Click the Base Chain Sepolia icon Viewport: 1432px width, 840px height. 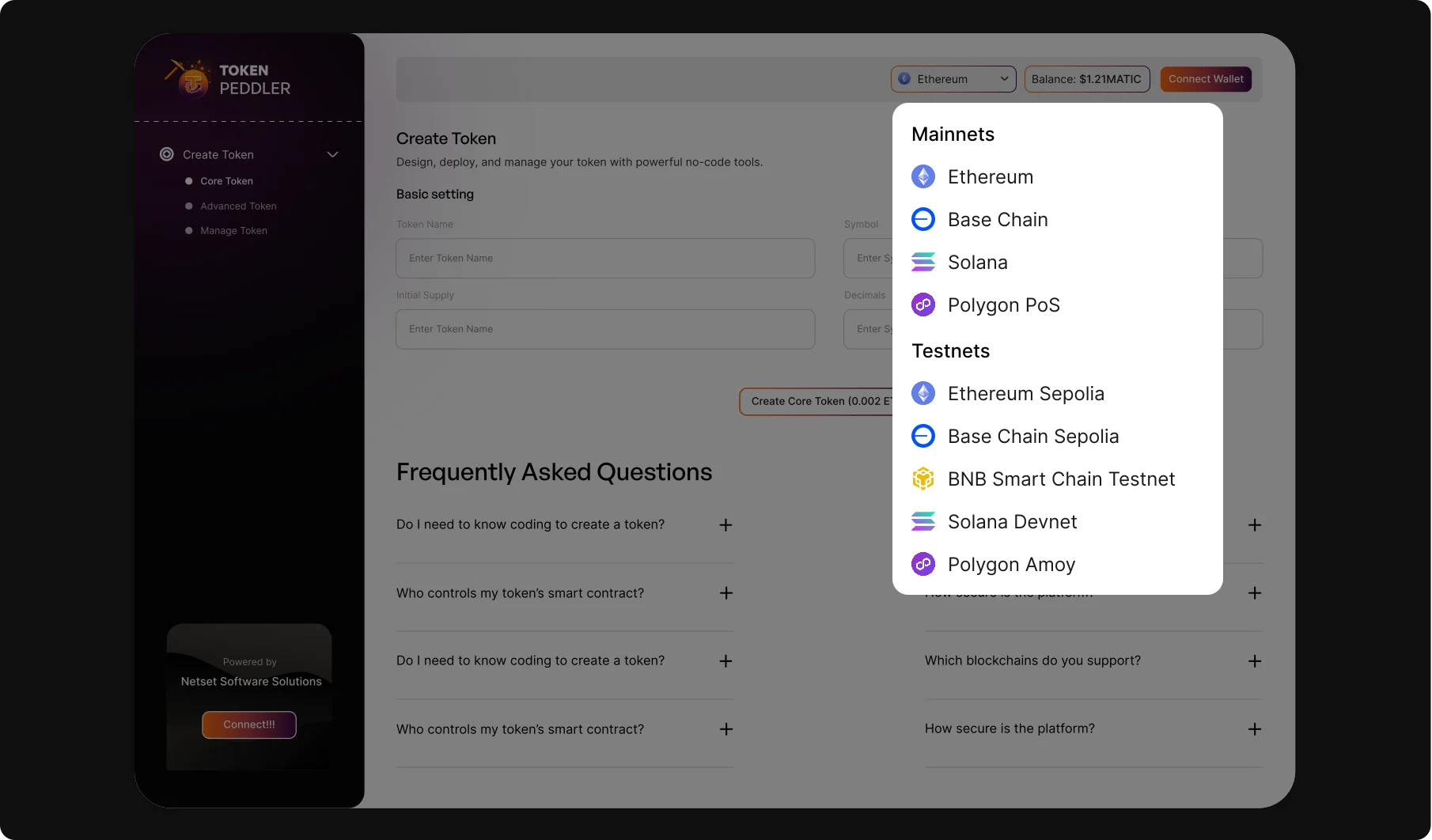(x=923, y=436)
